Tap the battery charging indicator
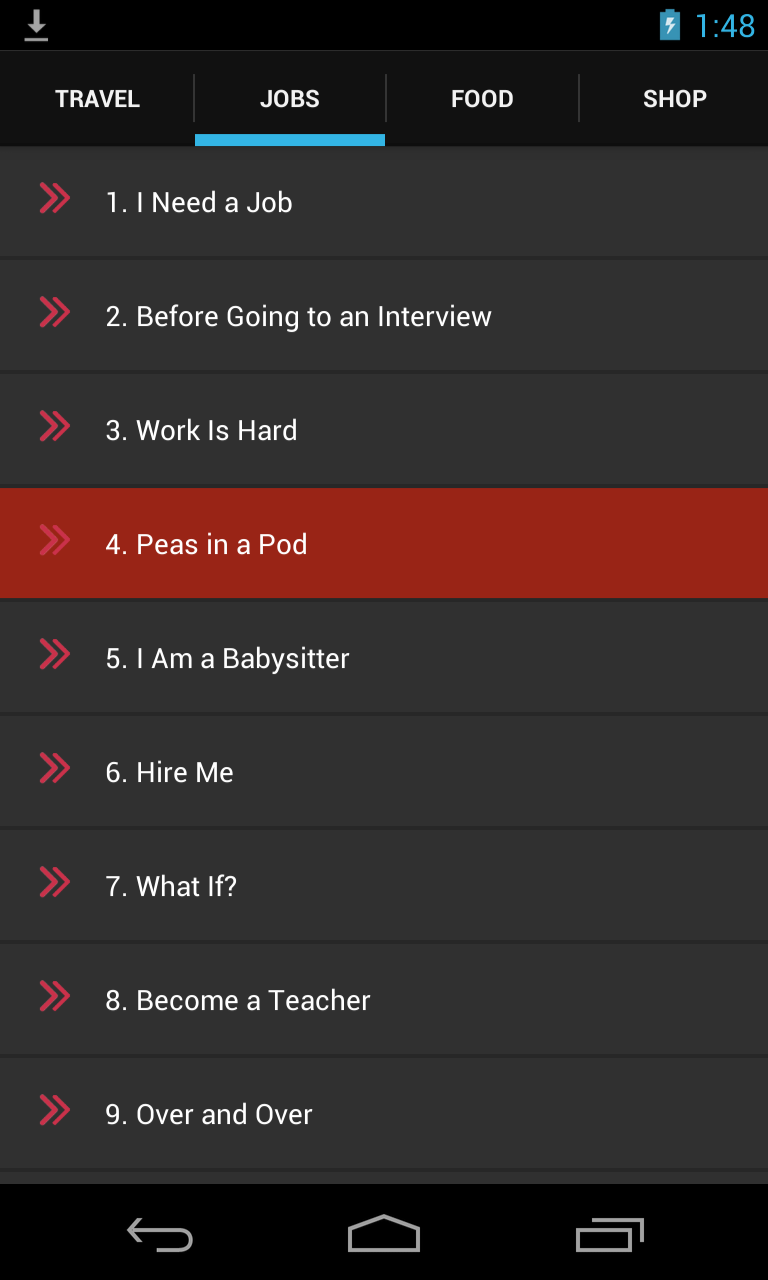 [669, 25]
